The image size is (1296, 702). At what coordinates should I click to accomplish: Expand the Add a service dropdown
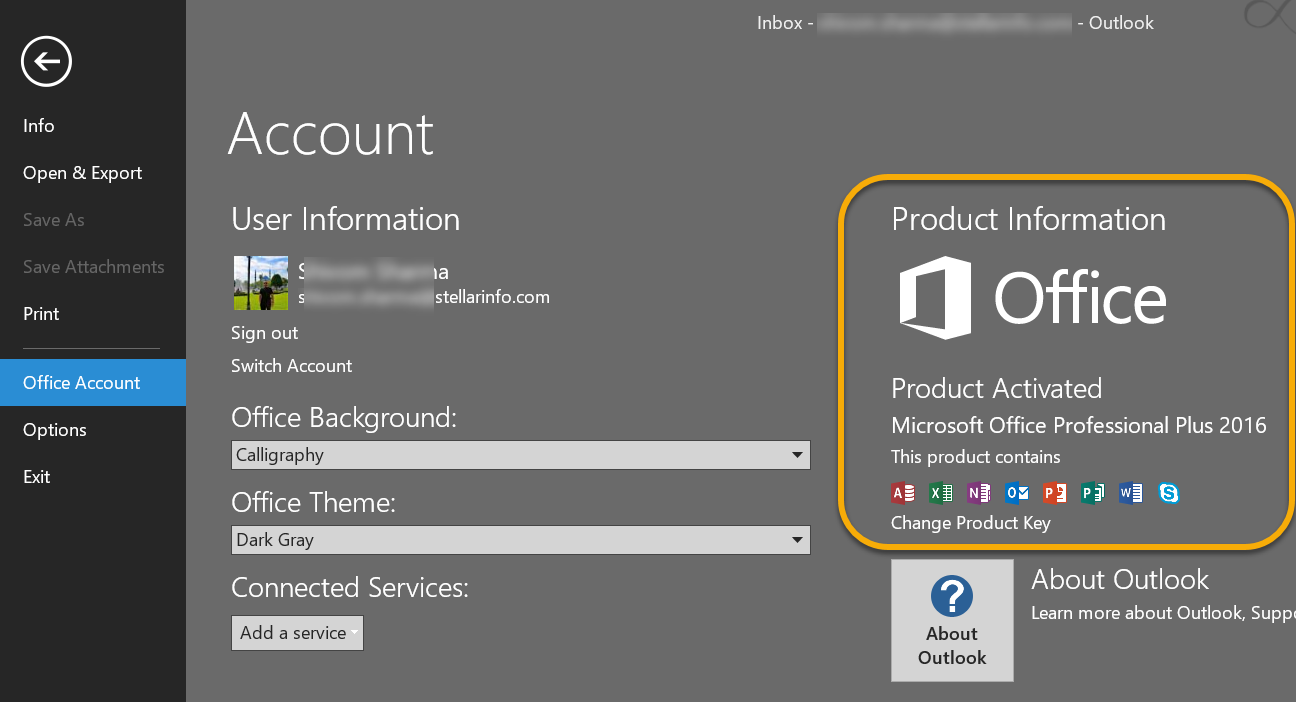(297, 632)
